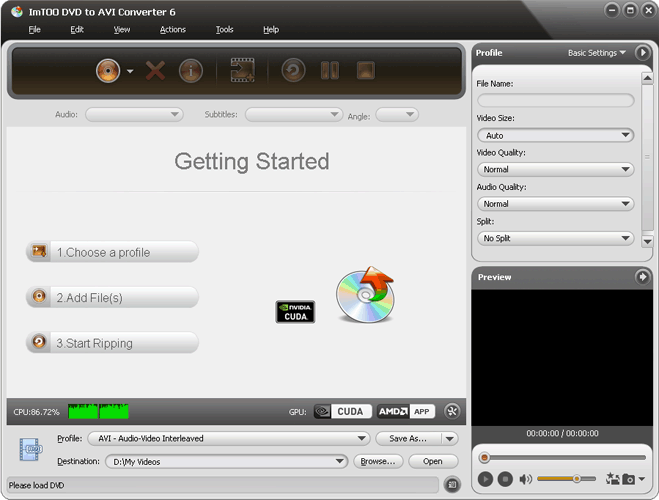Click the GPU settings wrench icon
The image size is (659, 500).
[451, 411]
